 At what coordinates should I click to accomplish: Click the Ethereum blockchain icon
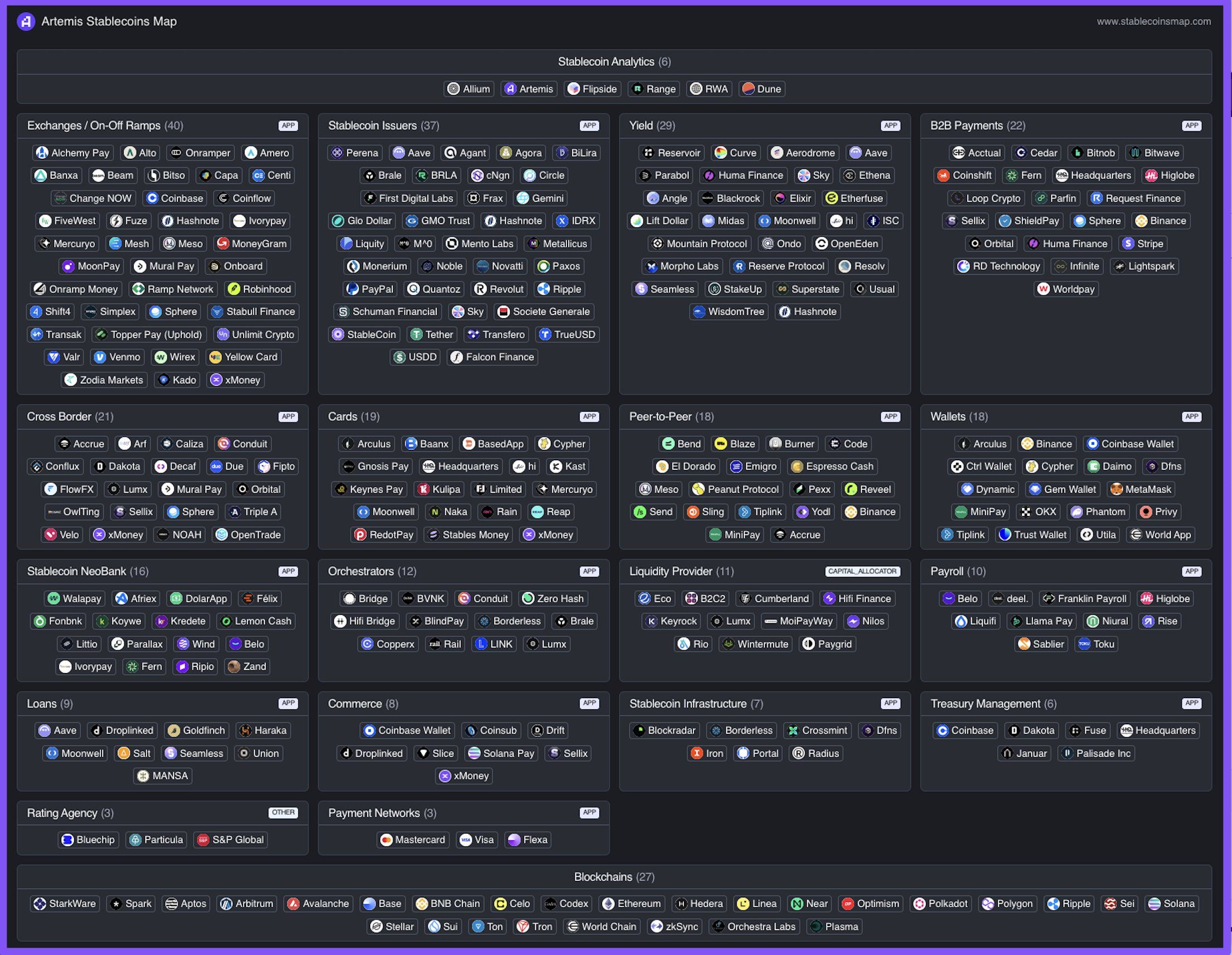click(608, 904)
